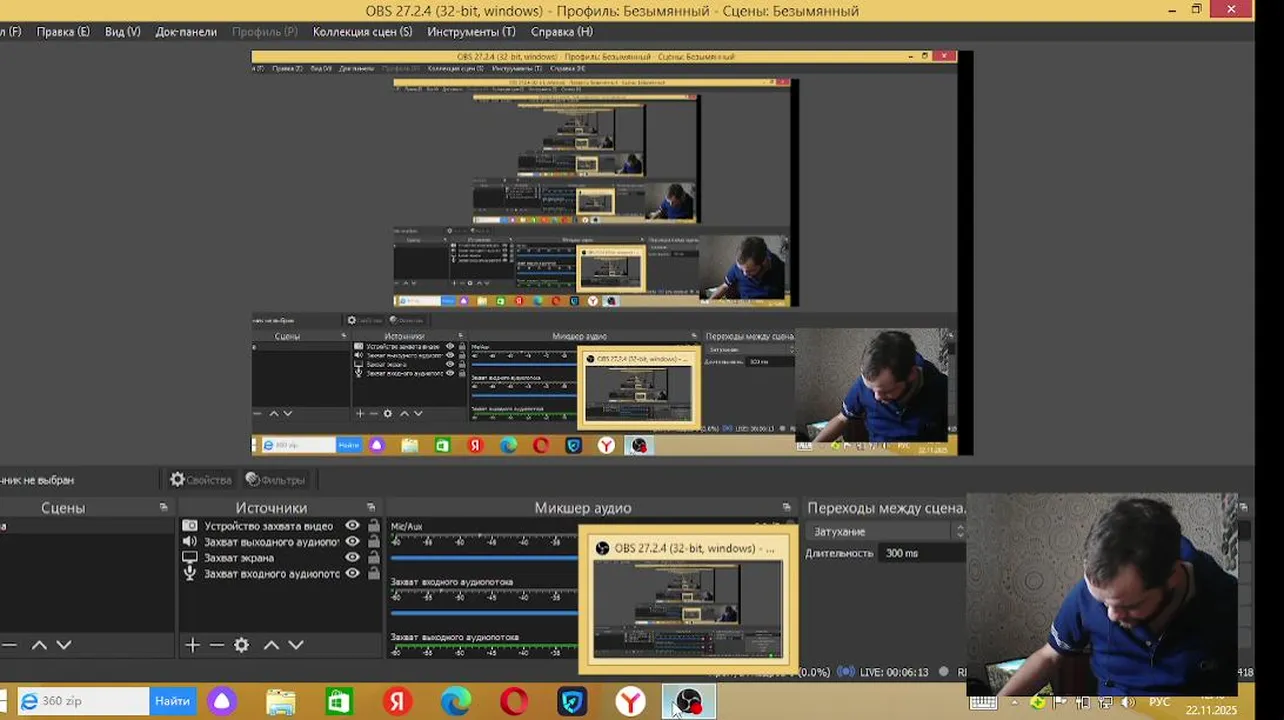Adjust Захват входного аудиопотока mixer volume slider

[x=484, y=612]
